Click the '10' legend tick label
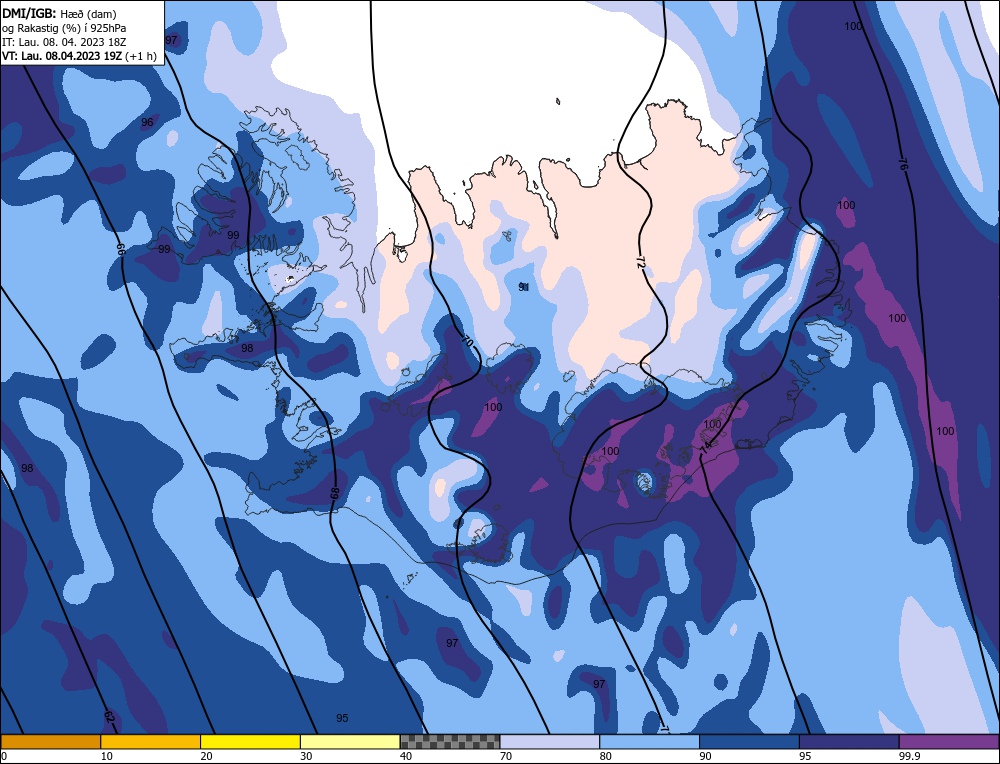 pyautogui.click(x=107, y=756)
